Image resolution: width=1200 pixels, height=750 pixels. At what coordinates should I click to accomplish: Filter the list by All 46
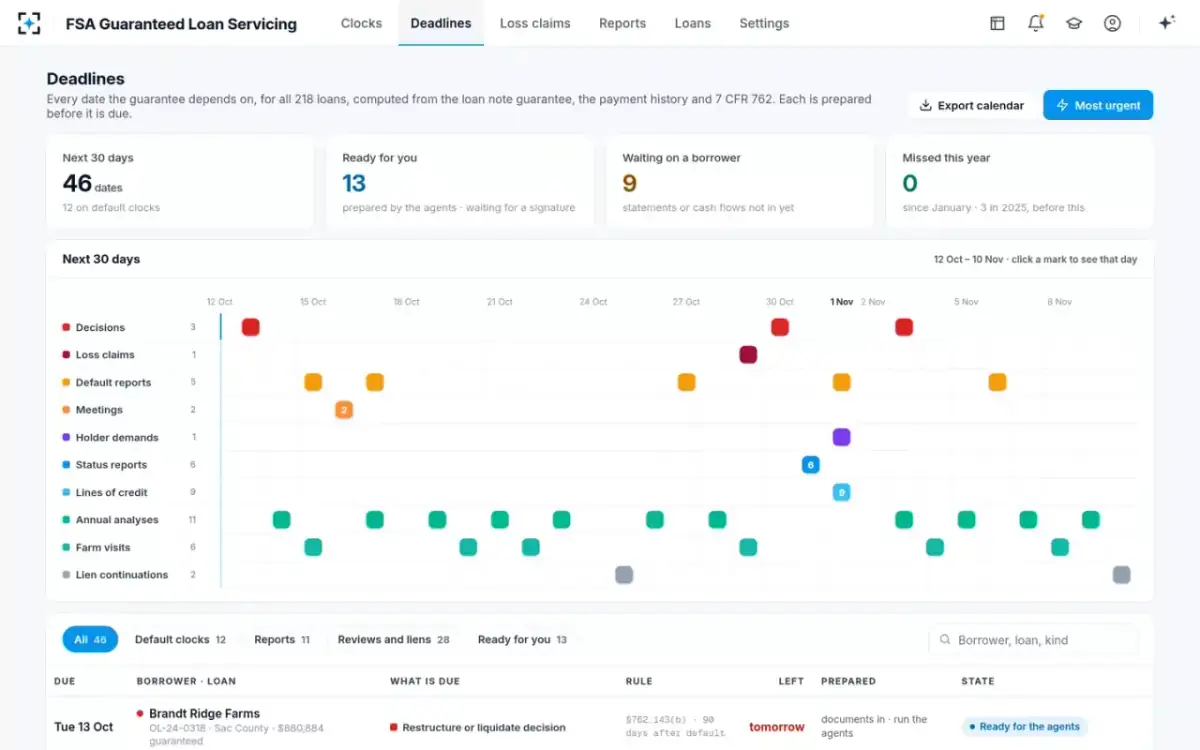(90, 640)
